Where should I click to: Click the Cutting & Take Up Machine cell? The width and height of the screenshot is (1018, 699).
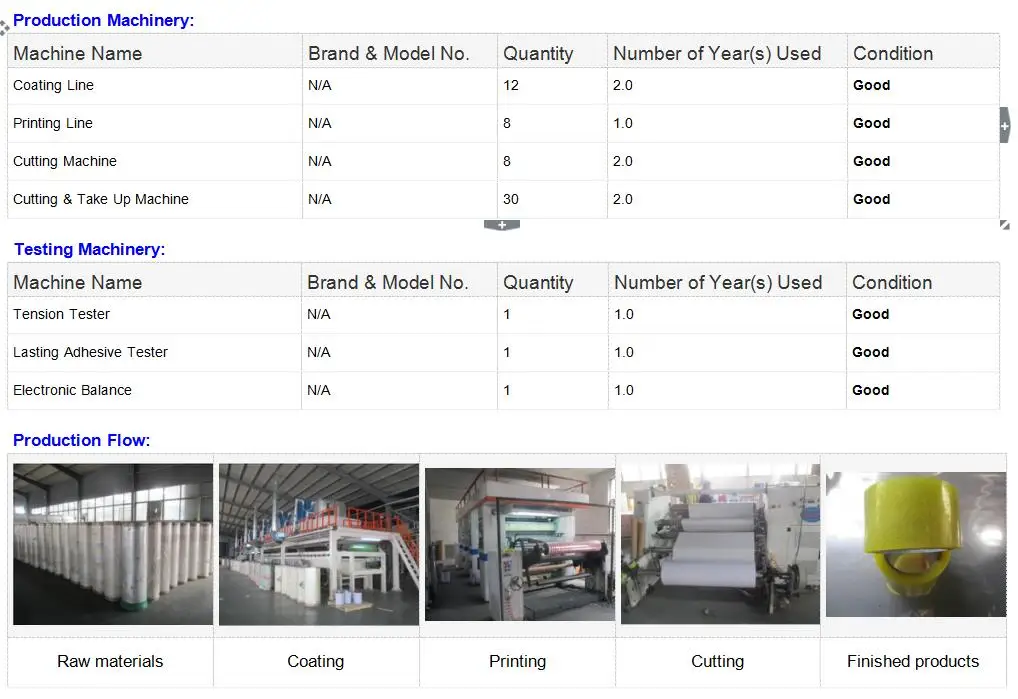click(x=101, y=200)
